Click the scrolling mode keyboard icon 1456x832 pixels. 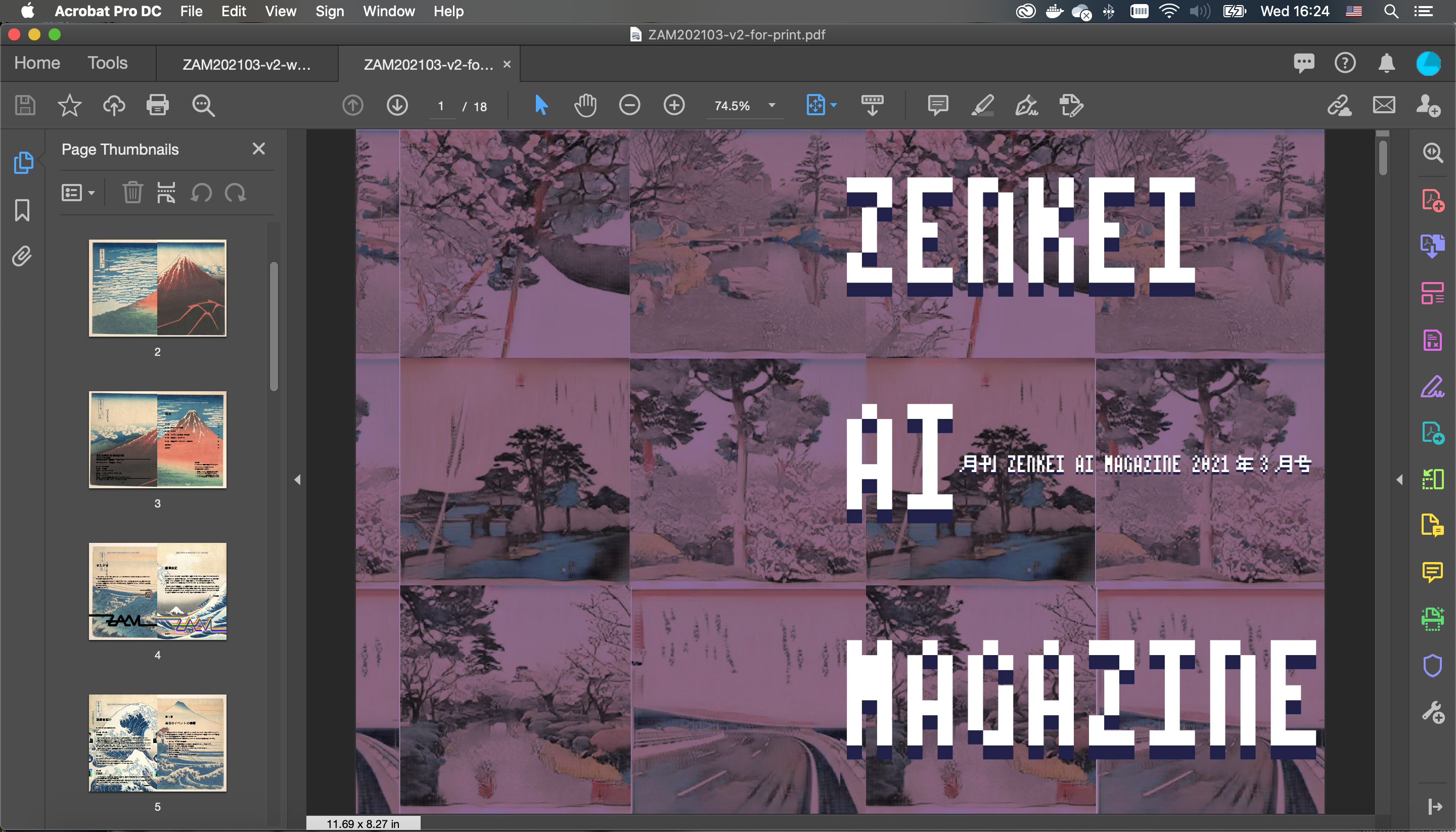(x=872, y=106)
